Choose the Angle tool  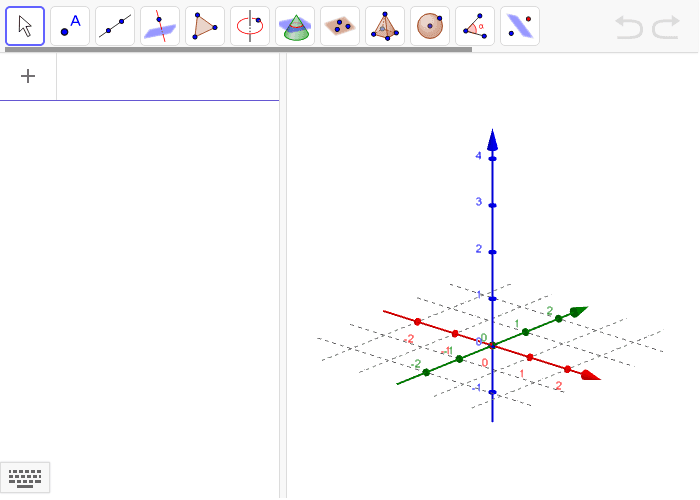(475, 26)
